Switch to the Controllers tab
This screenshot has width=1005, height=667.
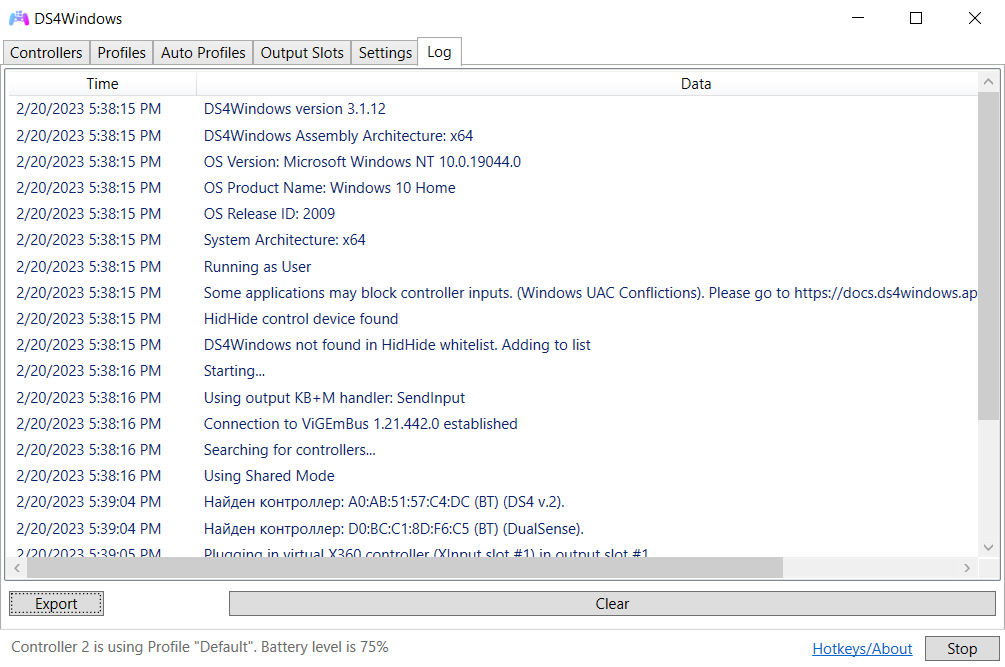tap(46, 53)
